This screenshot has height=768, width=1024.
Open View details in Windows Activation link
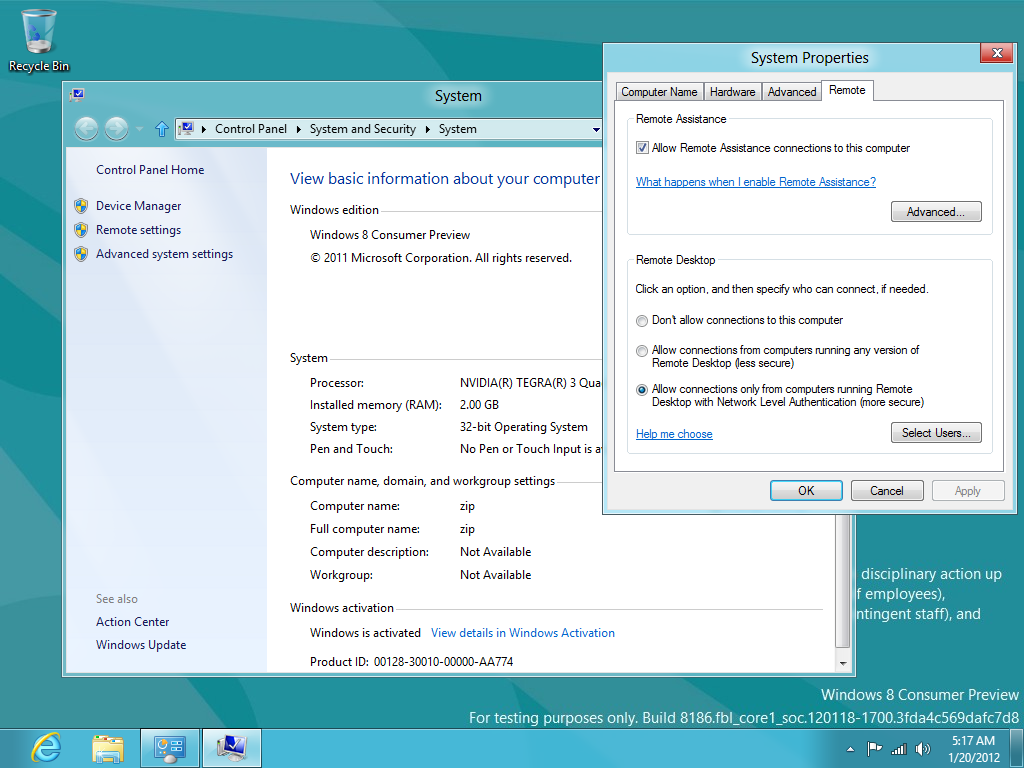click(522, 633)
